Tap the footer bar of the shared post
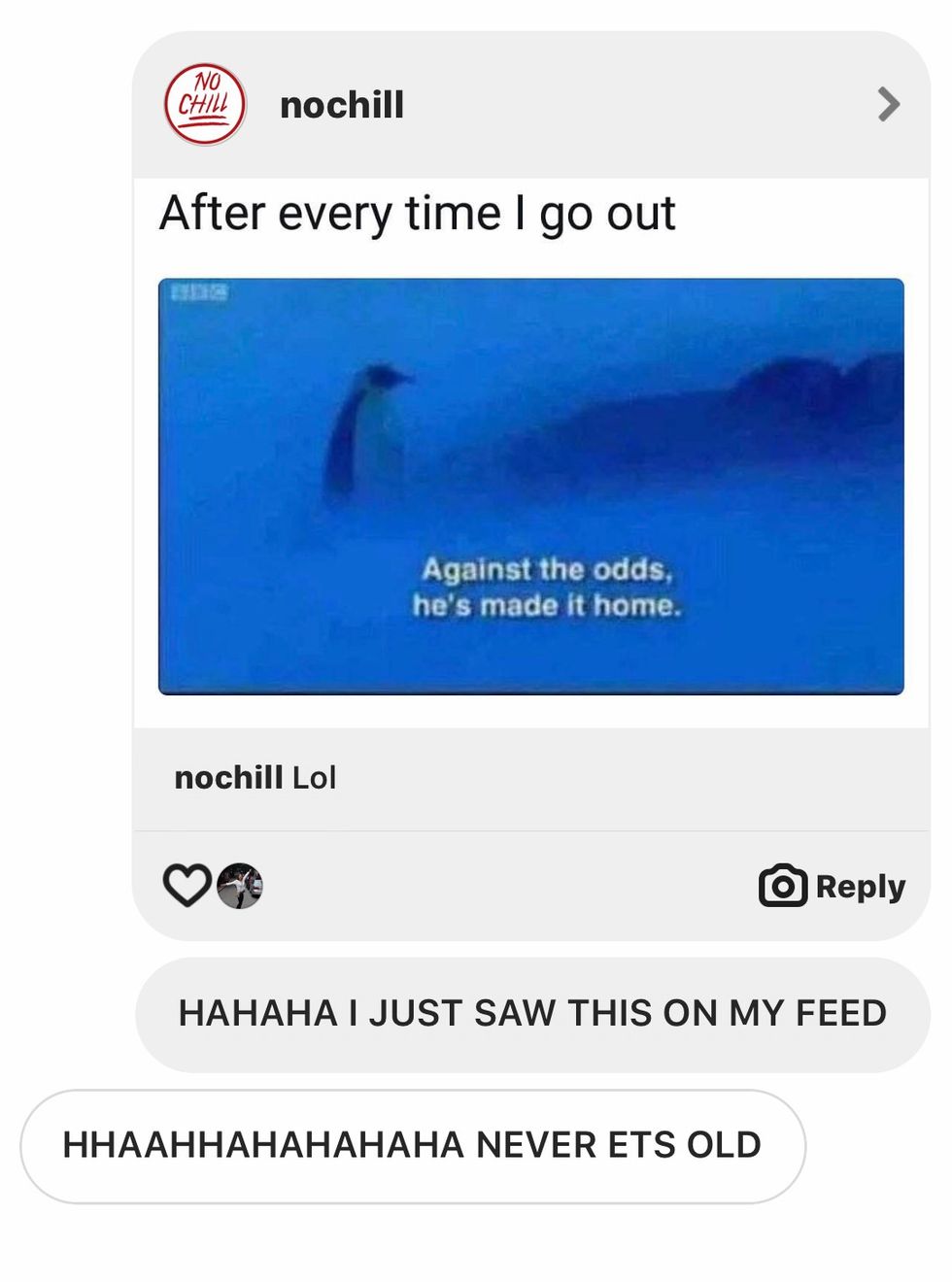This screenshot has height=1282, width=952. click(x=531, y=886)
